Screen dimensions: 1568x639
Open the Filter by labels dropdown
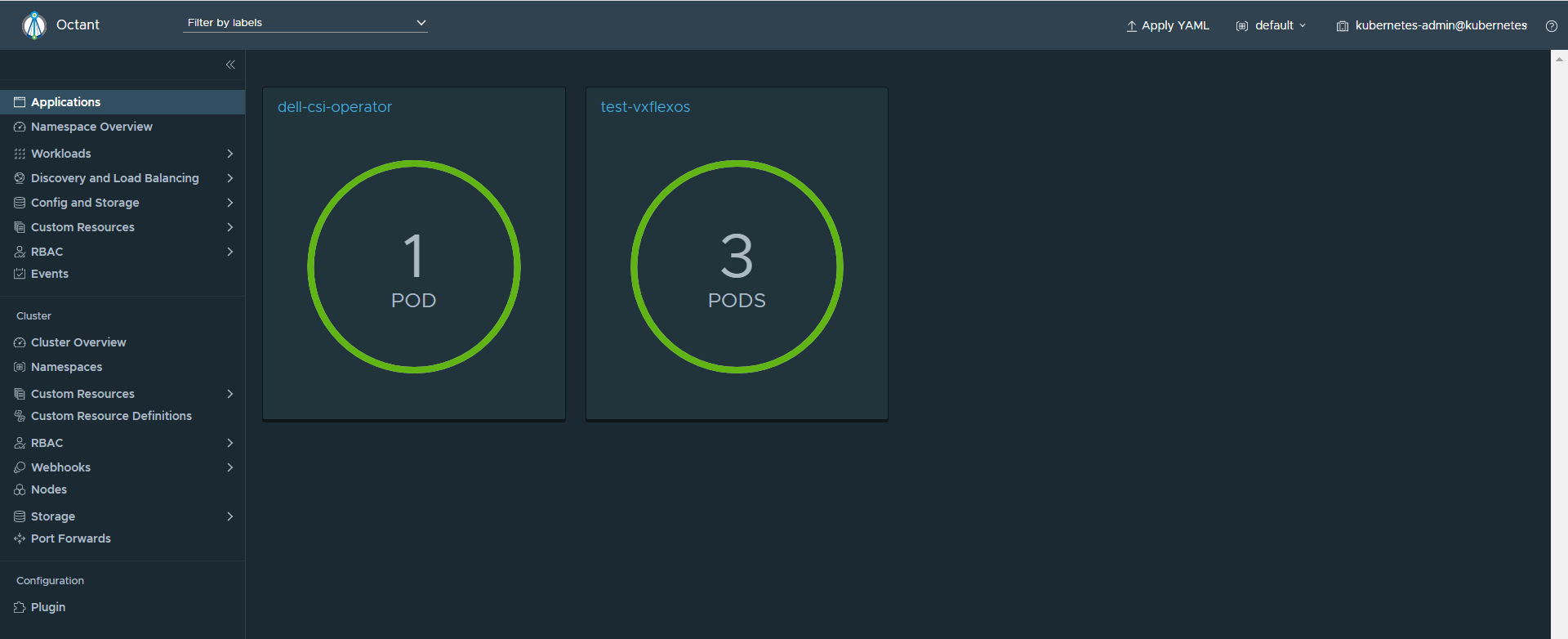coord(305,23)
